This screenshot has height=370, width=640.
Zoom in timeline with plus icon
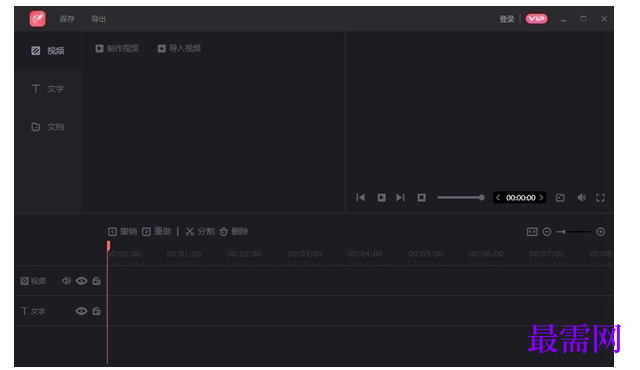600,232
